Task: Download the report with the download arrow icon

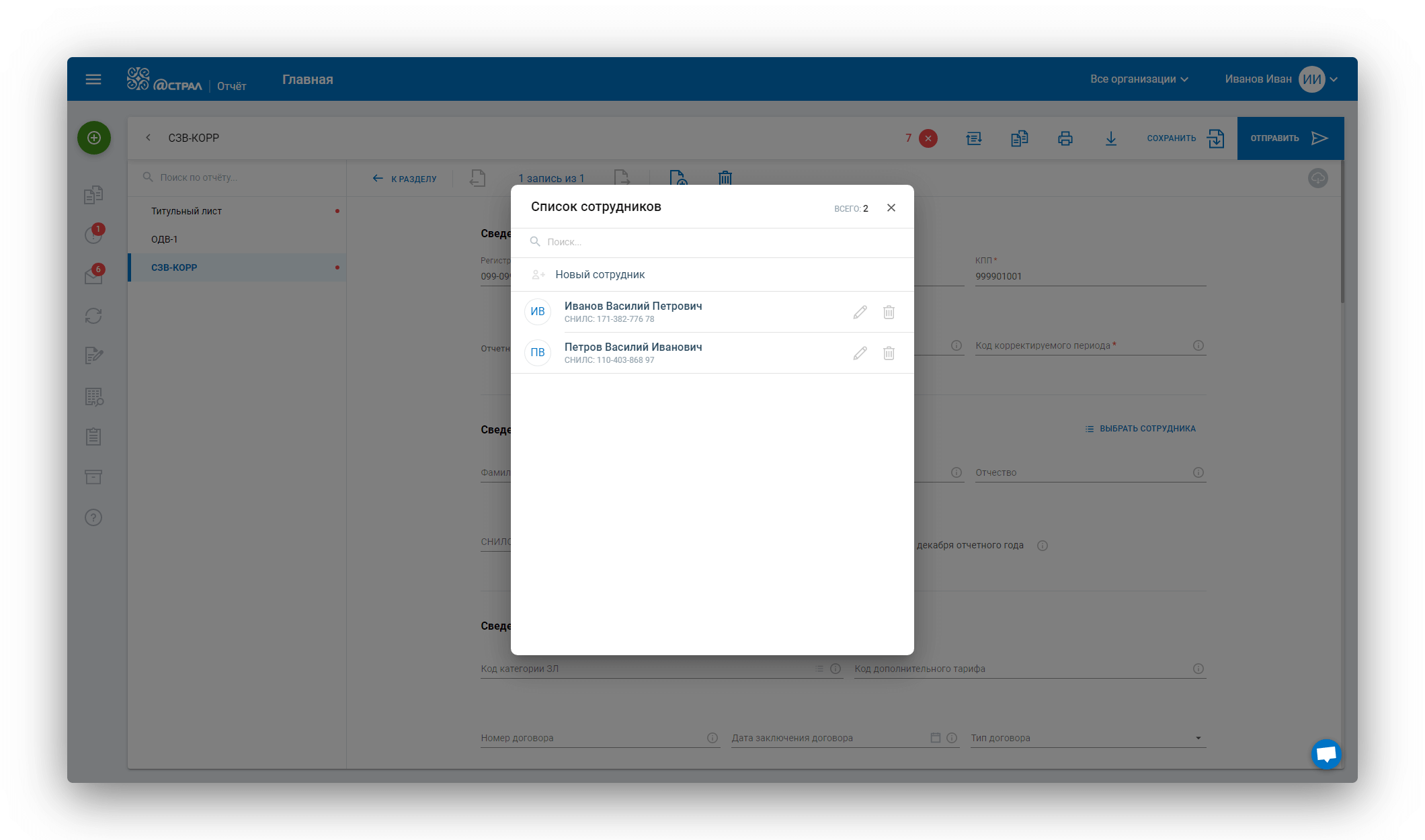Action: coord(1111,138)
